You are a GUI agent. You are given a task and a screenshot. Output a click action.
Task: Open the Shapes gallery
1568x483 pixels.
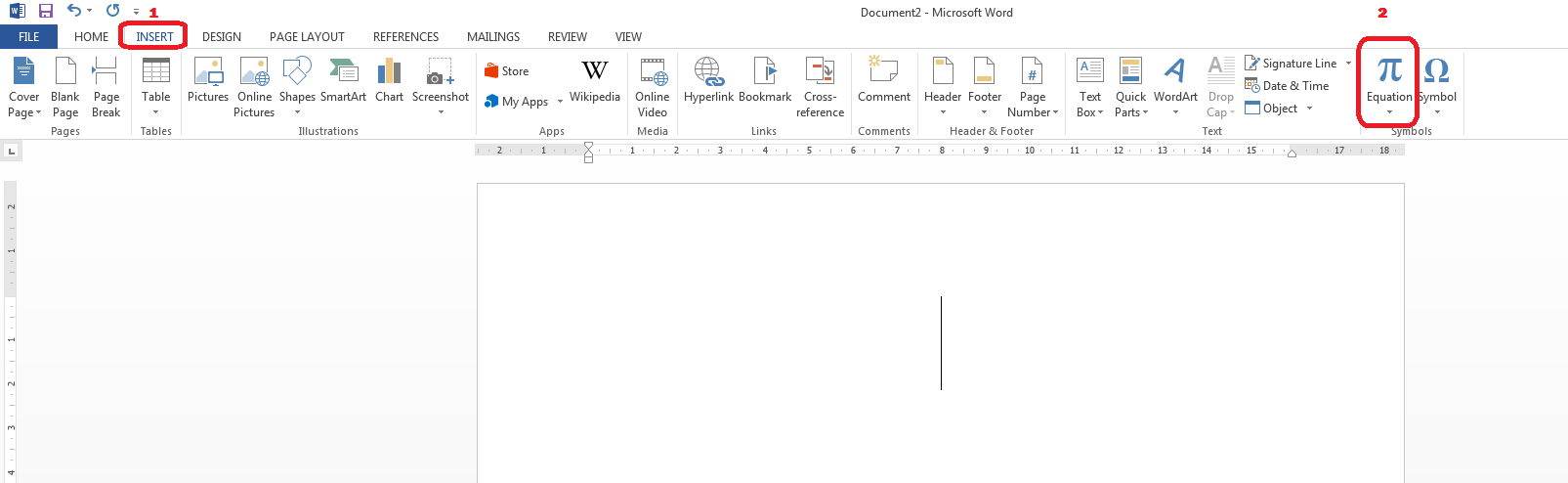(x=297, y=87)
